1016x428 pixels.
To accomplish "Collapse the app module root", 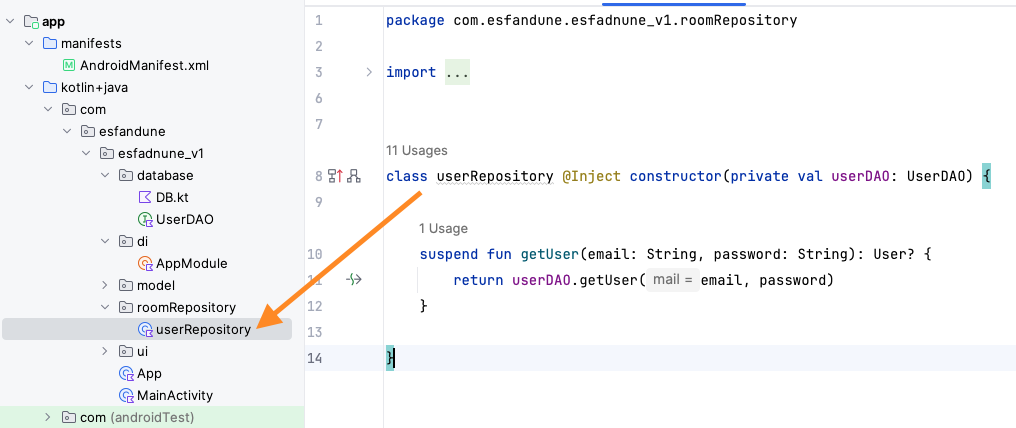I will 11,22.
